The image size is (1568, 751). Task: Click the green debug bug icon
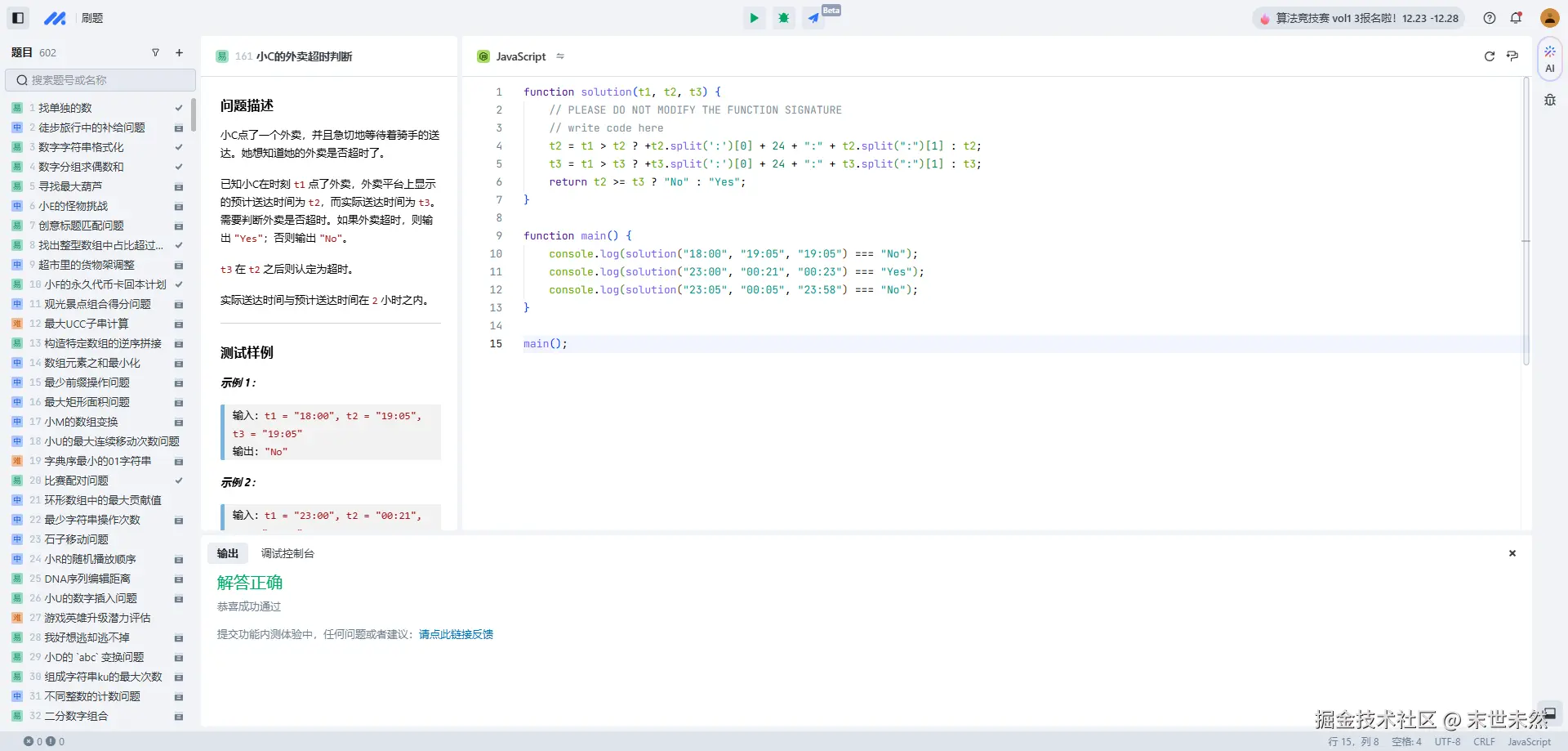click(x=784, y=18)
